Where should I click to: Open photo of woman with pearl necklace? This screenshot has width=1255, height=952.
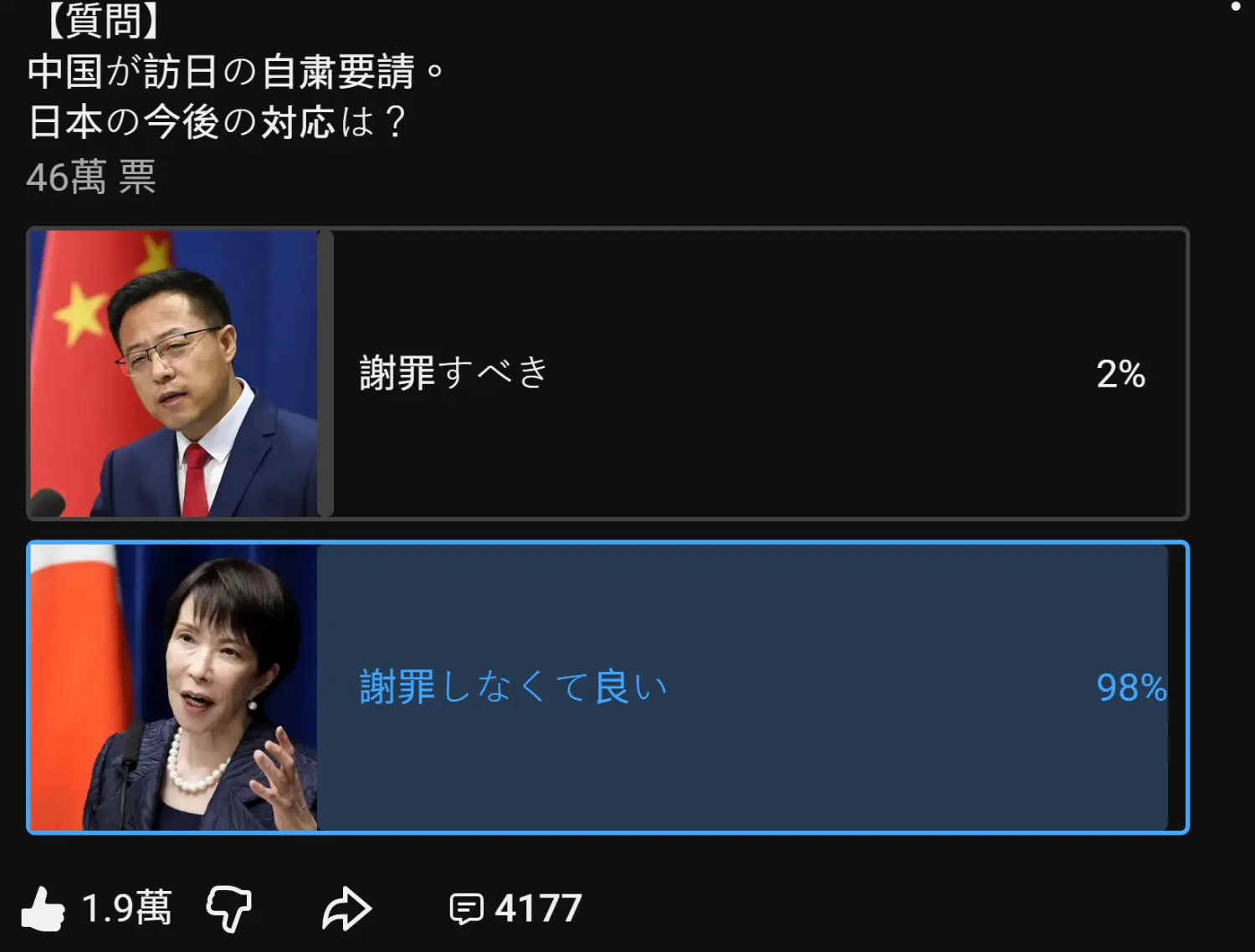(174, 688)
